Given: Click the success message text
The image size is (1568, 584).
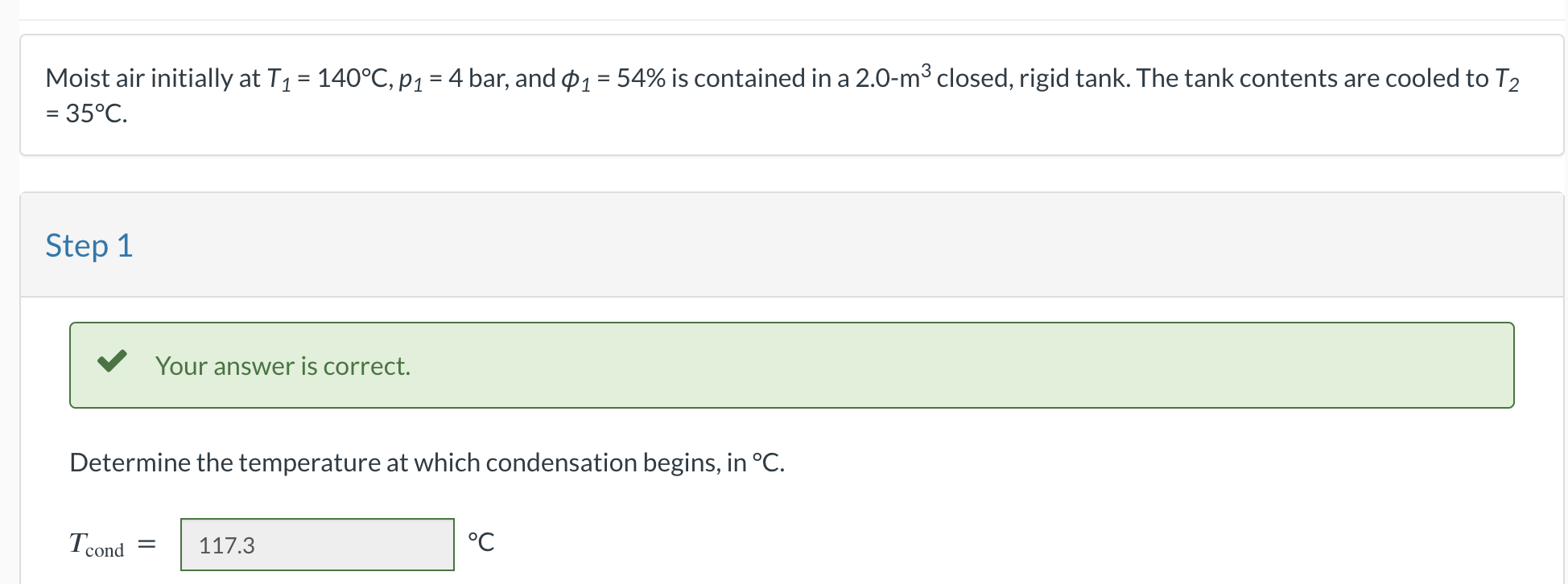Looking at the screenshot, I should coord(283,366).
